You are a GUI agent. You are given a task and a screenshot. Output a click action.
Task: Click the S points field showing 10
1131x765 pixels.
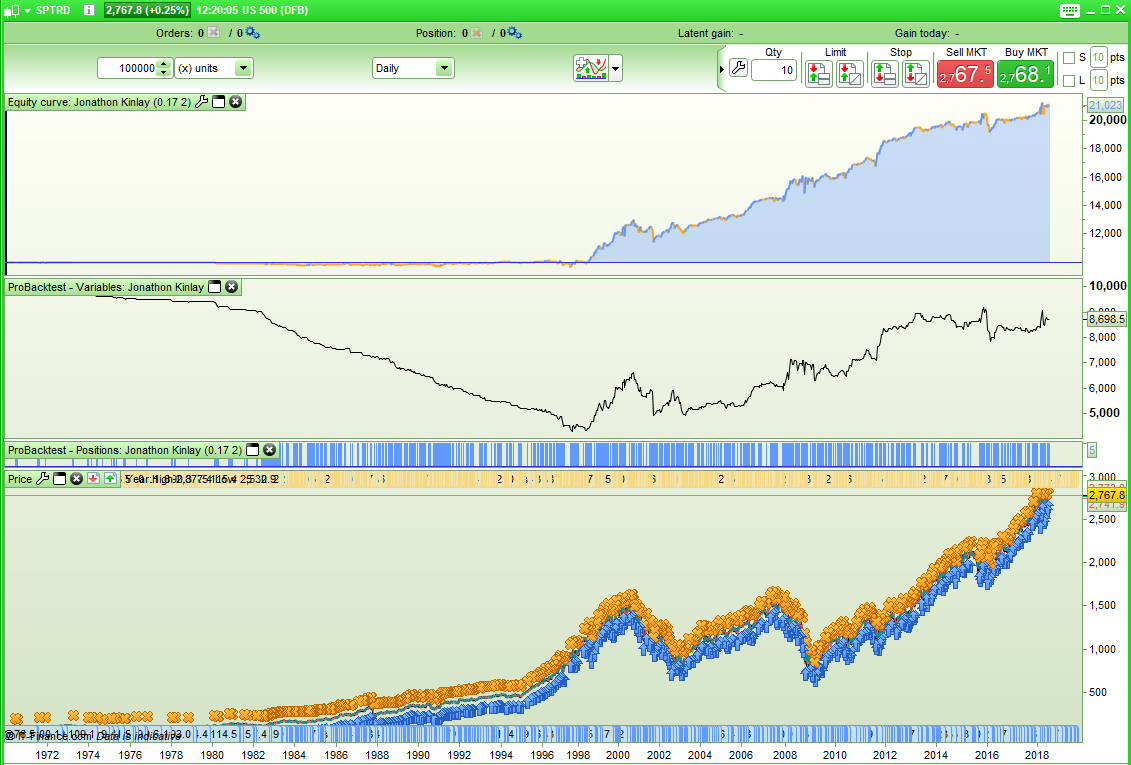click(x=1099, y=58)
